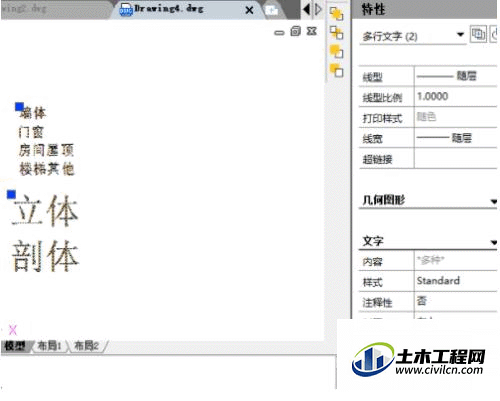500x401 pixels.
Task: Click the 注释性 property label
Action: [x=377, y=303]
